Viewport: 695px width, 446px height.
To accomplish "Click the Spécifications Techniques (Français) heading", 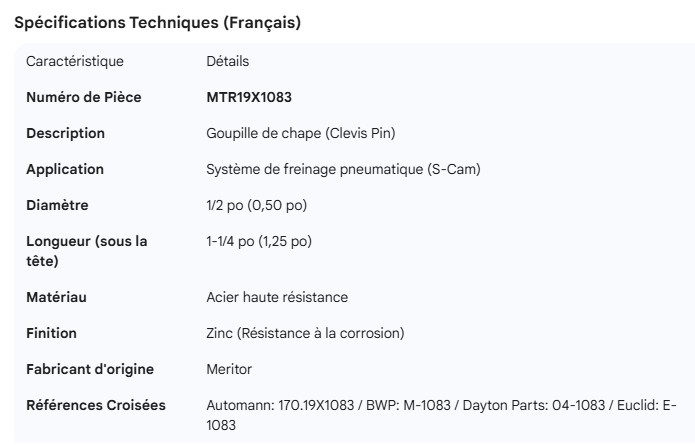I will tap(157, 23).
